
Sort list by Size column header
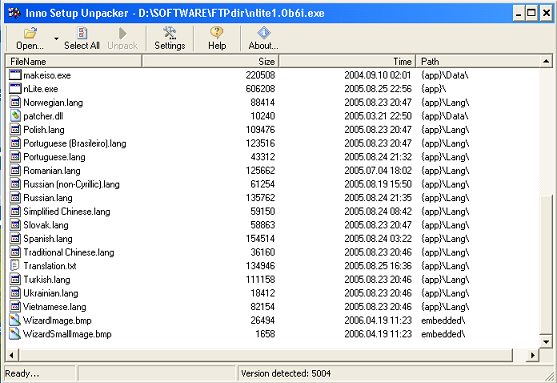click(x=210, y=61)
